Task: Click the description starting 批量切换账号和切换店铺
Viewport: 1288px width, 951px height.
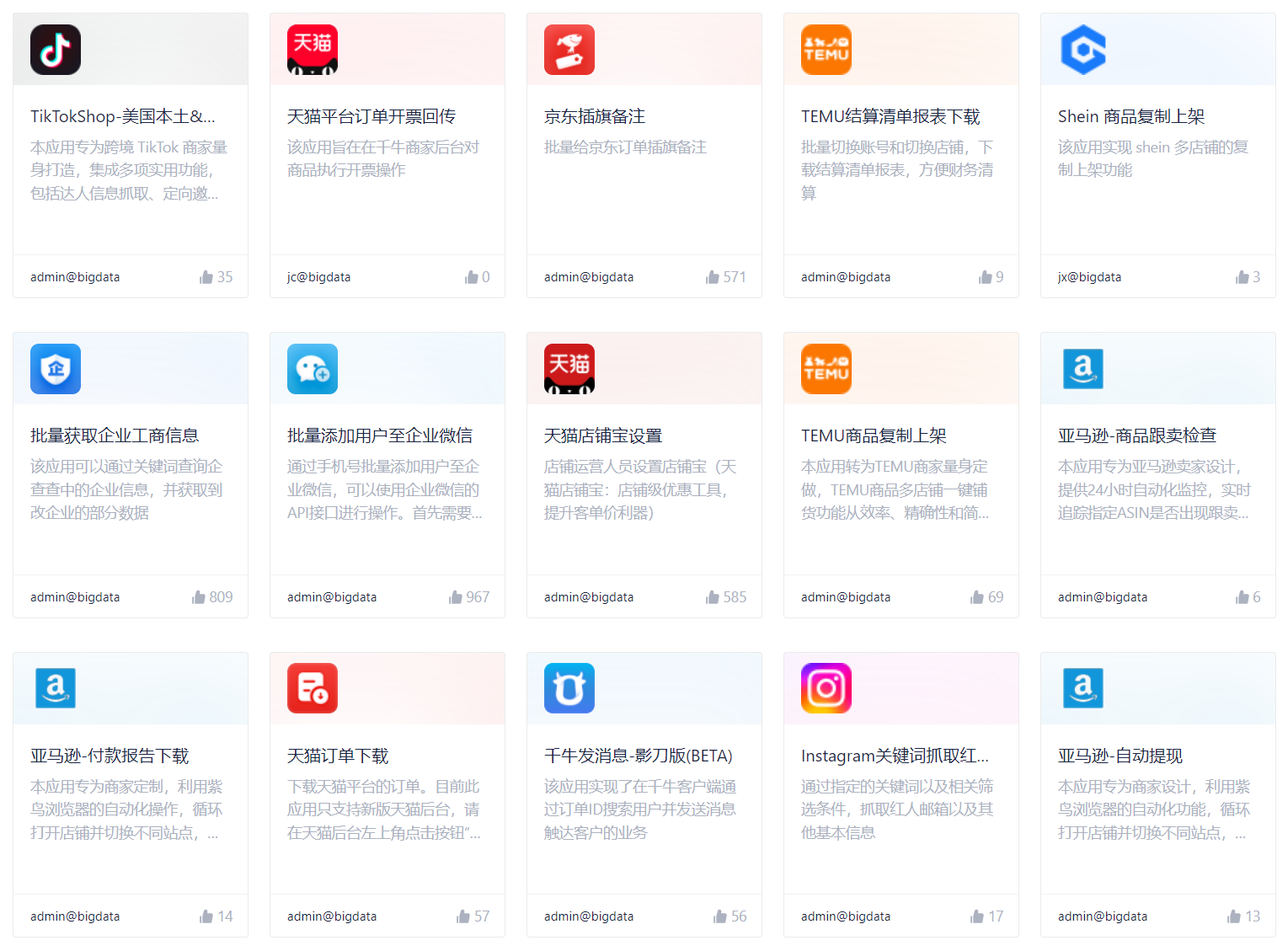Action: [897, 170]
